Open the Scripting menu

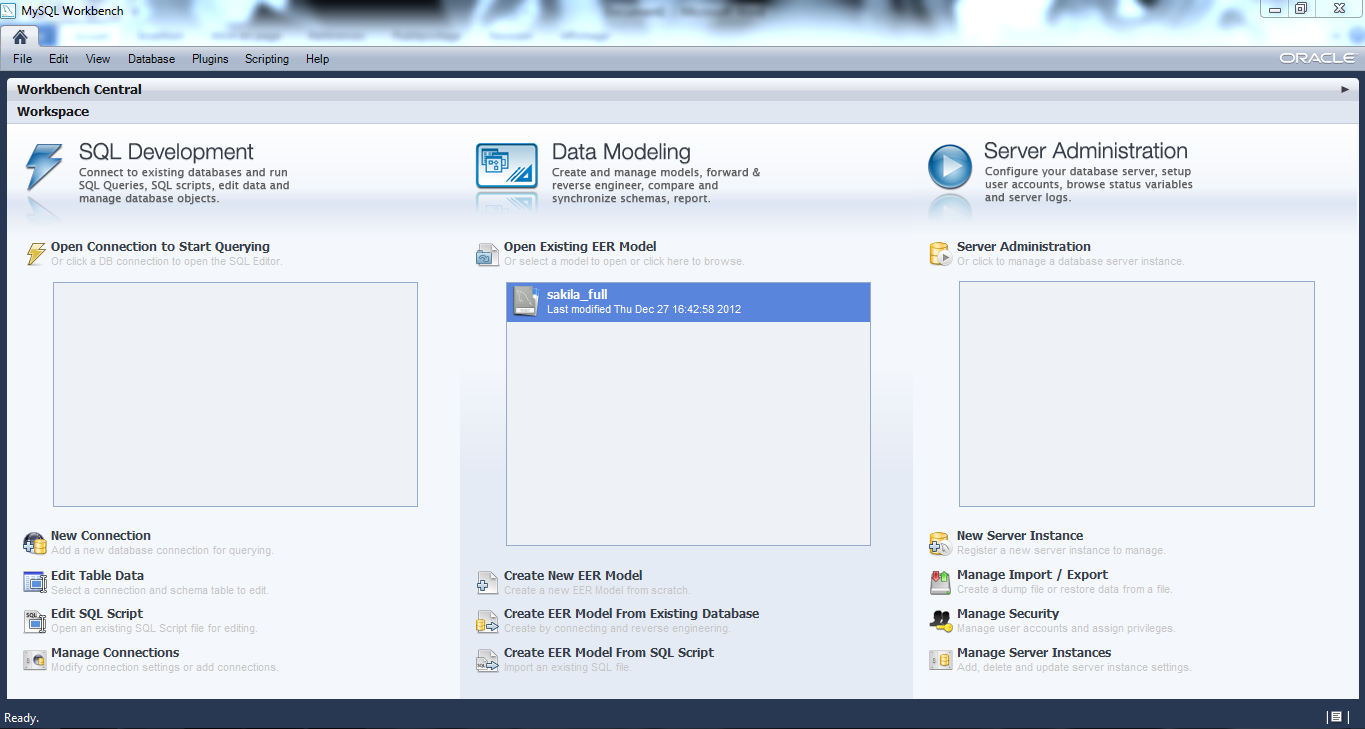coord(267,59)
